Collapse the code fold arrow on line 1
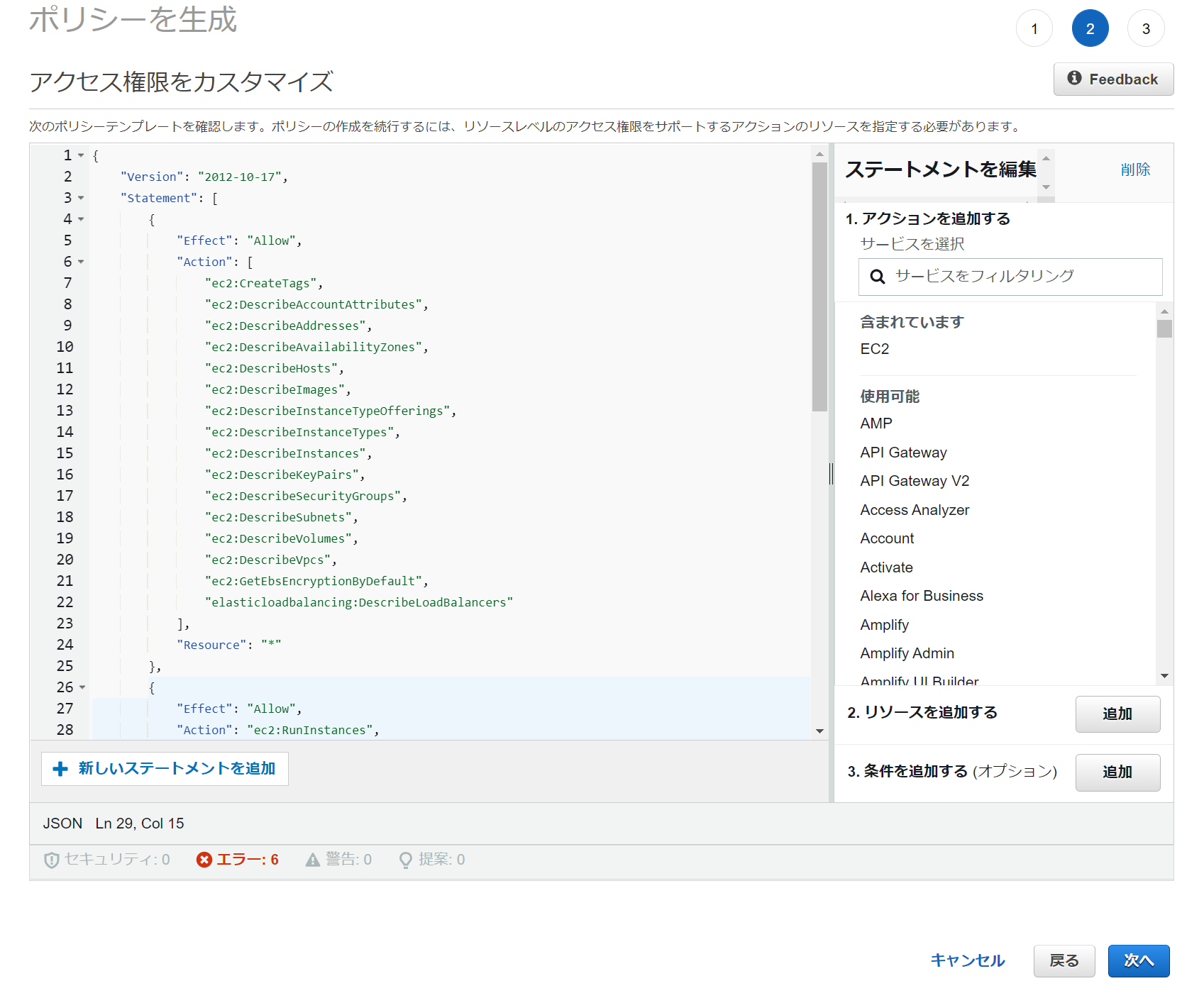 pyautogui.click(x=81, y=155)
